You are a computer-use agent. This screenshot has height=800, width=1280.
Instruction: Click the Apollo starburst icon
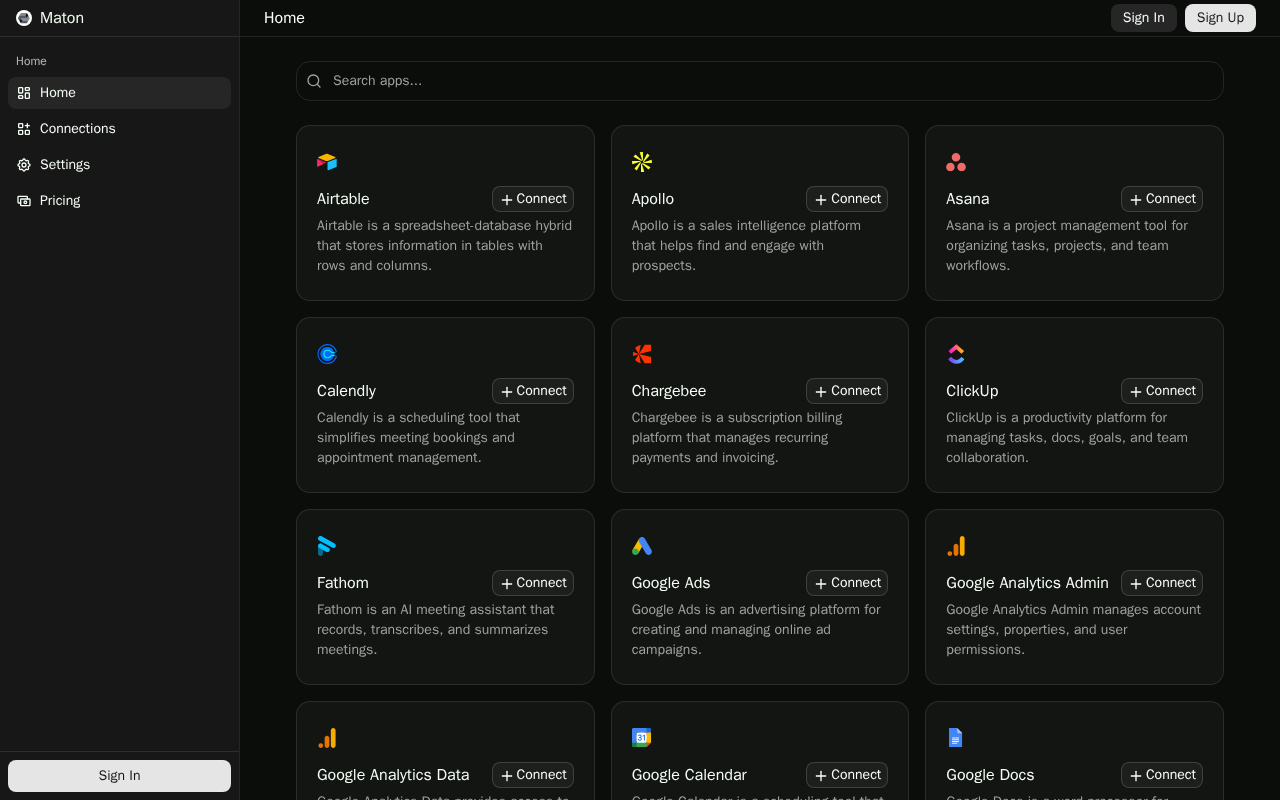[642, 162]
